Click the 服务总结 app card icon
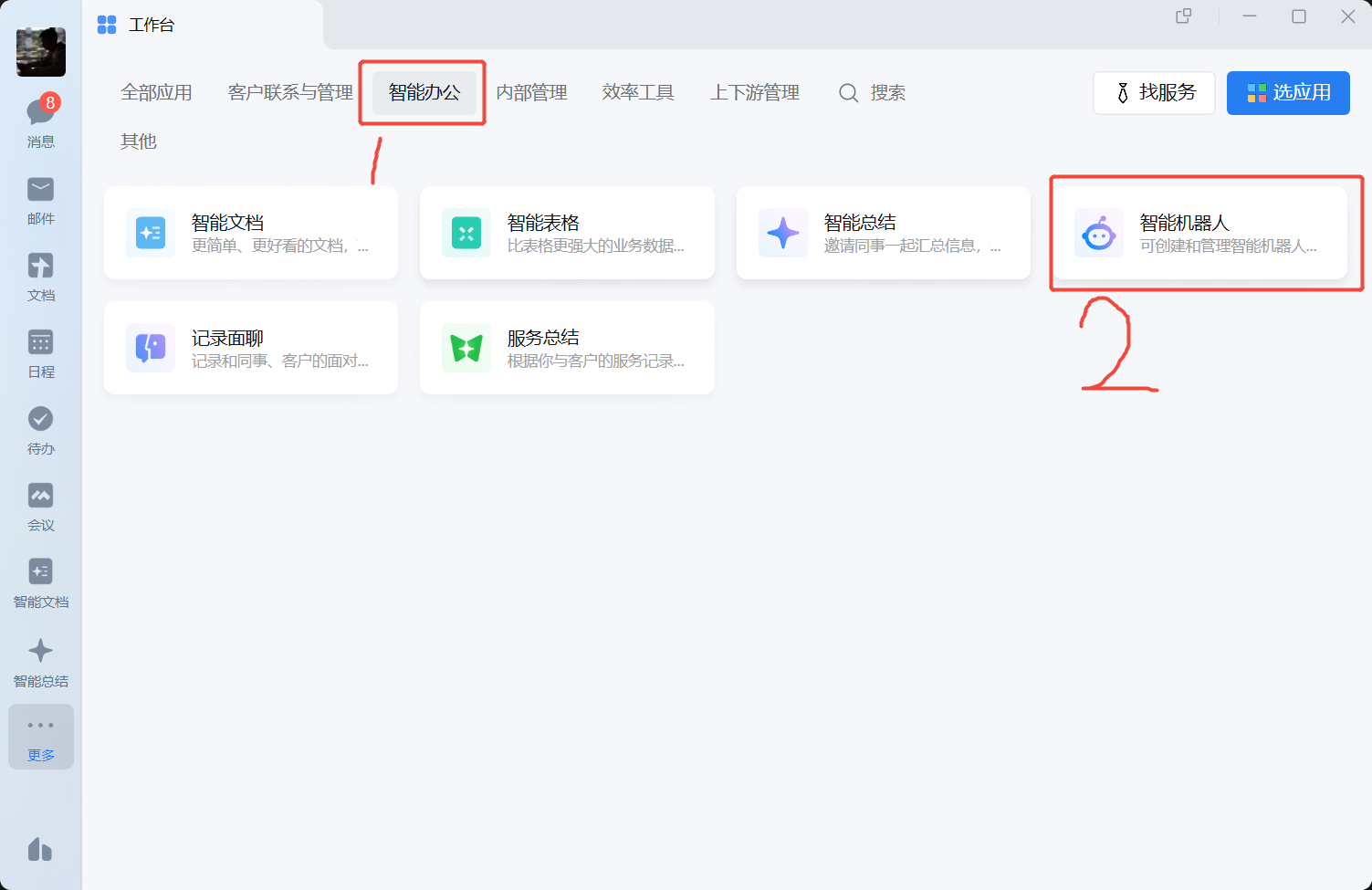1372x890 pixels. pos(466,348)
